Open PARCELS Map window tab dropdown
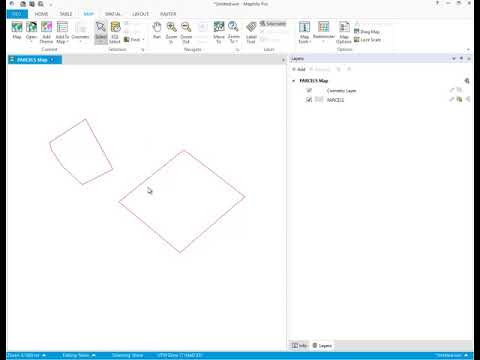This screenshot has height=360, width=480. pyautogui.click(x=53, y=60)
